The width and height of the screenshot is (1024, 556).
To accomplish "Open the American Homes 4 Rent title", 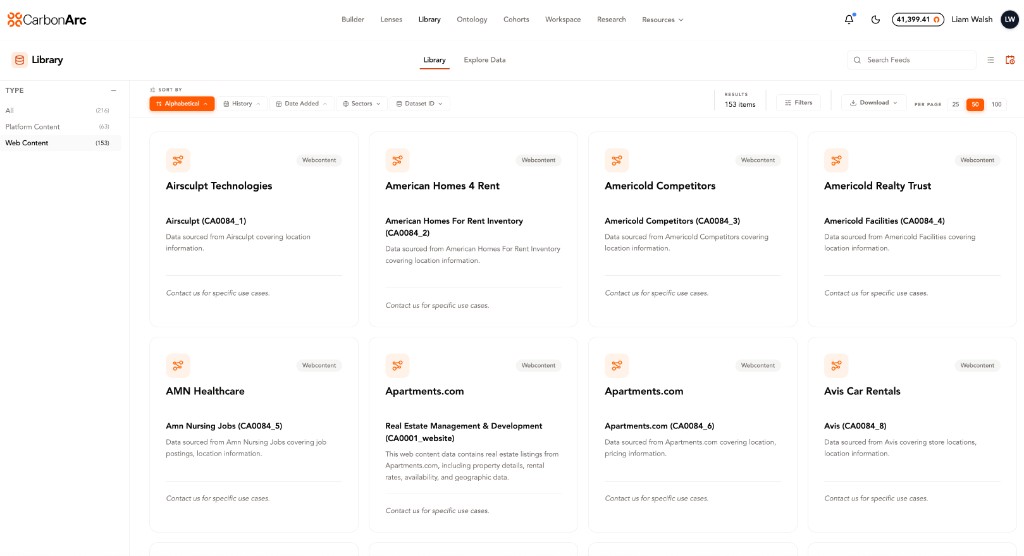I will pyautogui.click(x=442, y=186).
